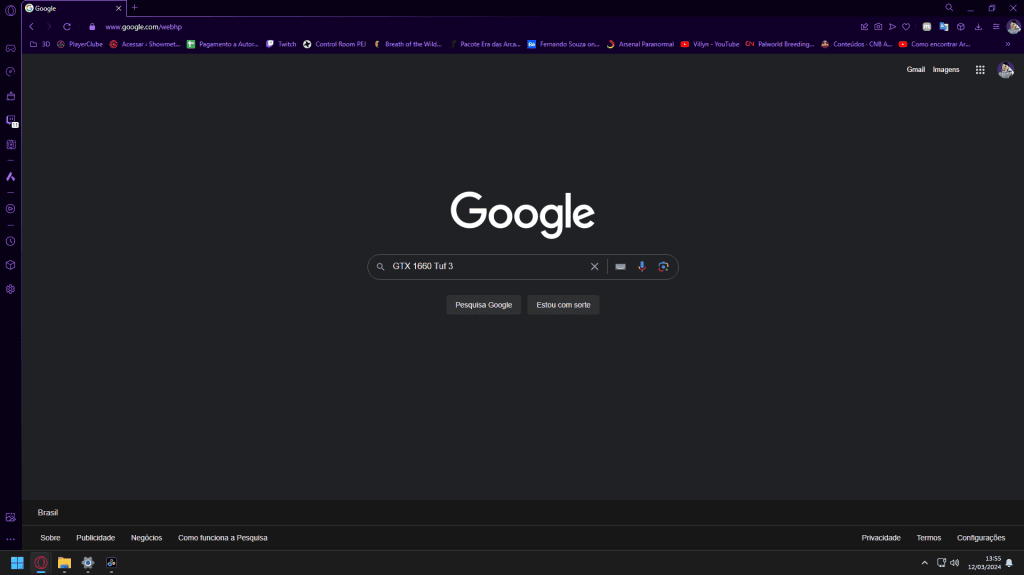1024x575 pixels.
Task: Reload the Google page
Action: tap(67, 27)
